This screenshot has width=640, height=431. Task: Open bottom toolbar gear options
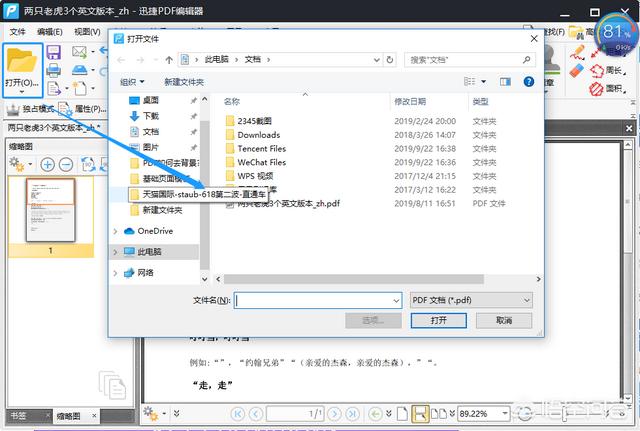click(151, 413)
